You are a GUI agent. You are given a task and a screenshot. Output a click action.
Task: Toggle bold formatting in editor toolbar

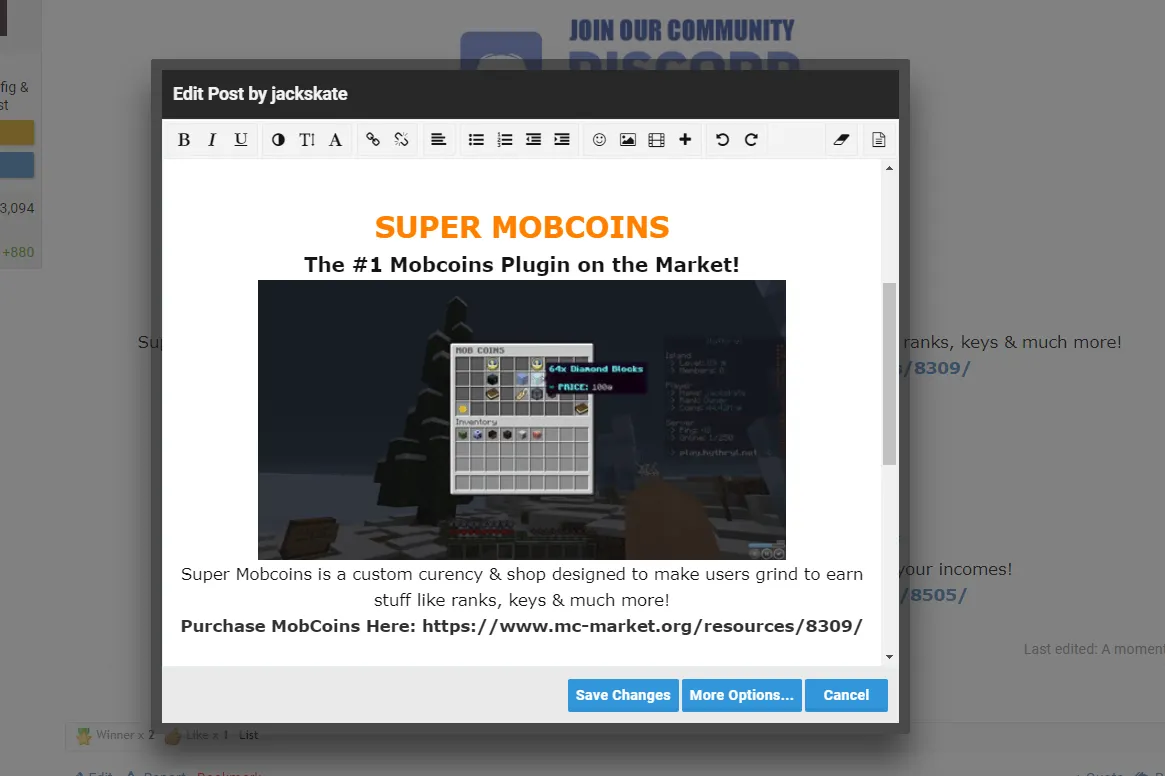(x=184, y=140)
